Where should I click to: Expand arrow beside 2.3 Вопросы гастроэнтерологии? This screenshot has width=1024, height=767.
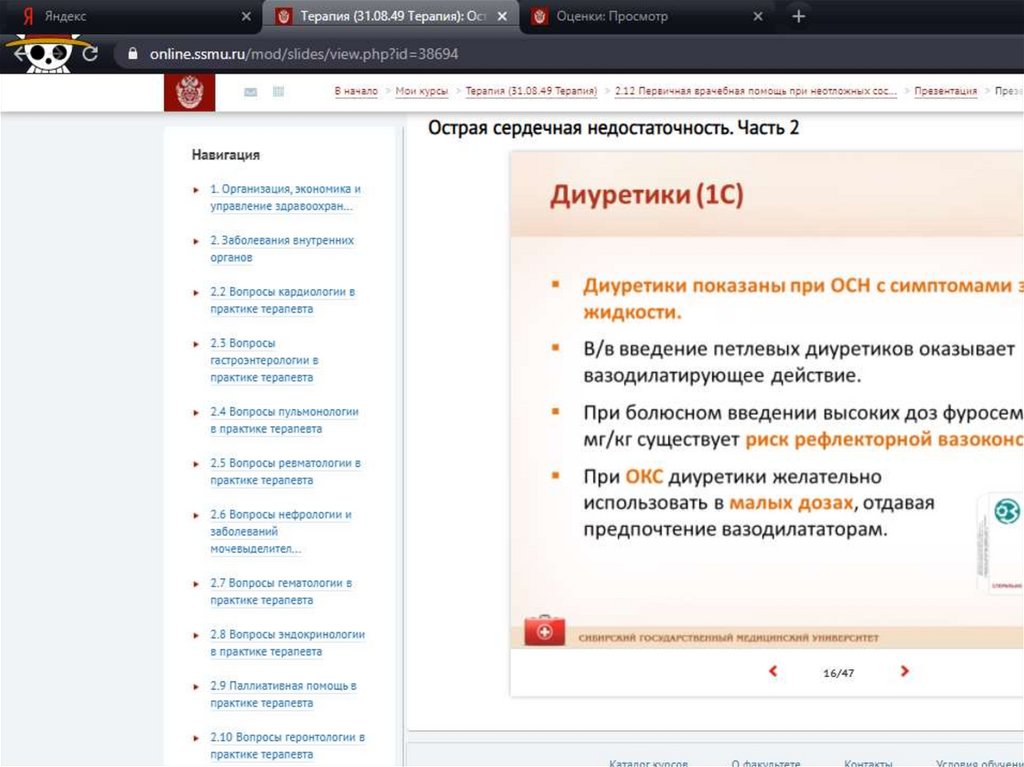tap(196, 344)
